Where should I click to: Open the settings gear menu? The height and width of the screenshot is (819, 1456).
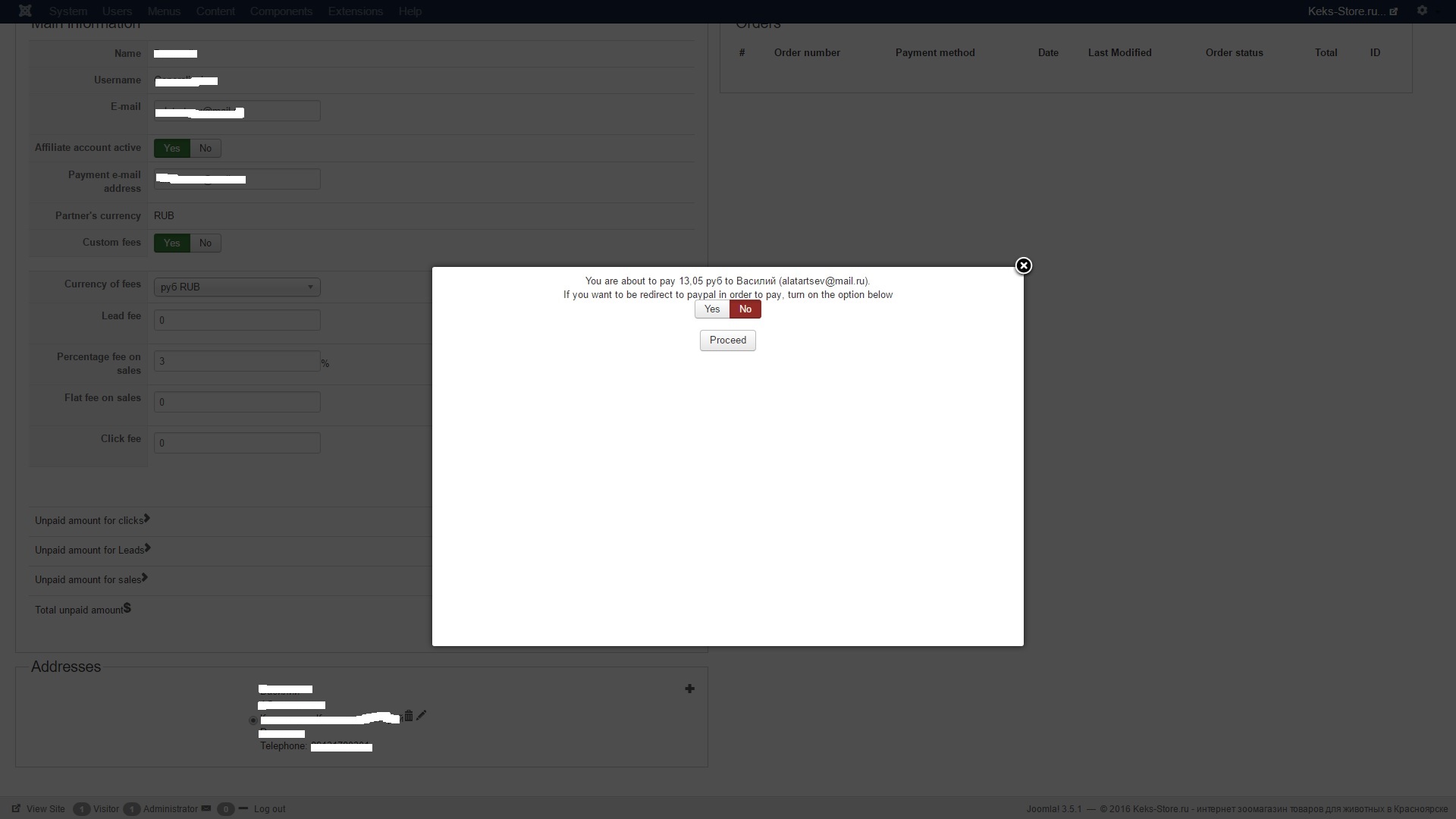point(1422,11)
